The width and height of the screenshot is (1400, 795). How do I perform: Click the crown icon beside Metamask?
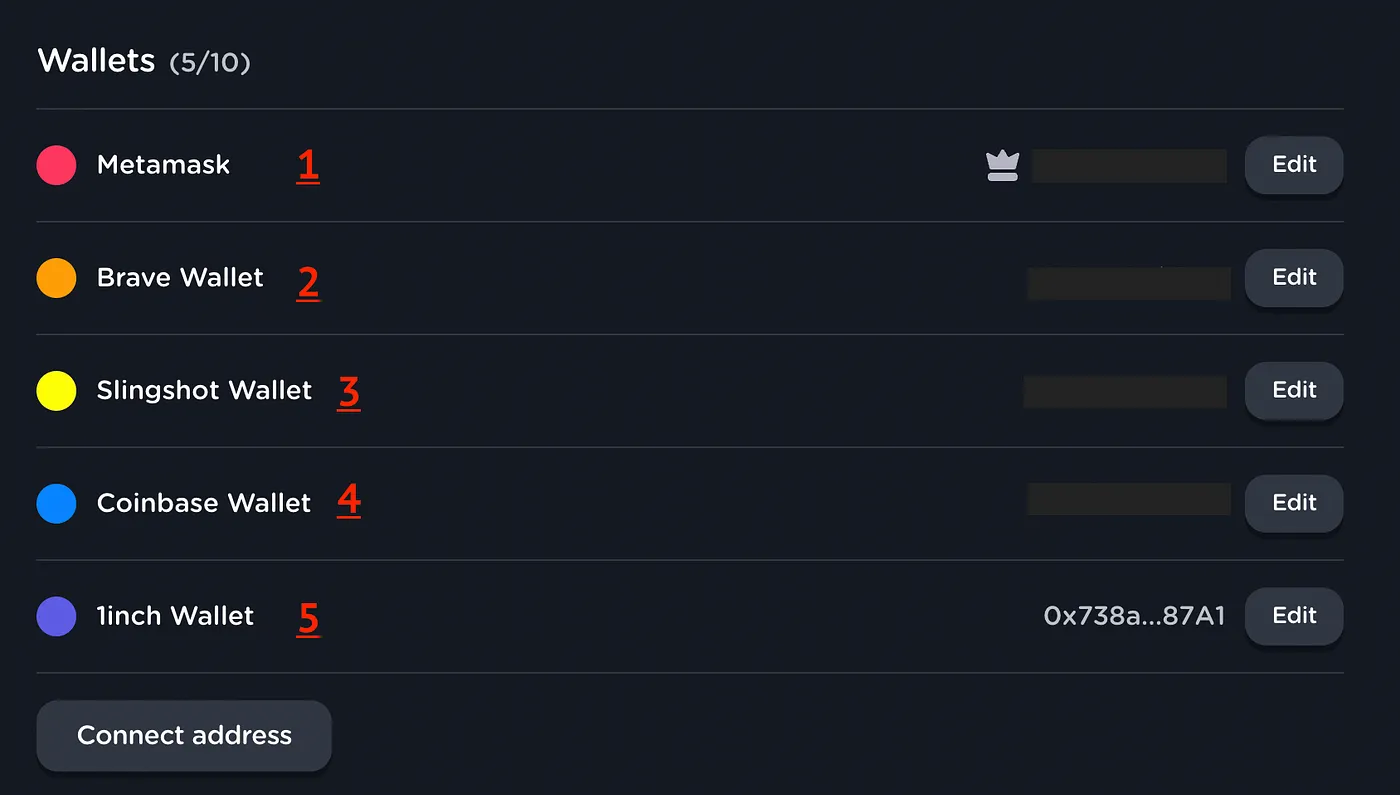1002,165
